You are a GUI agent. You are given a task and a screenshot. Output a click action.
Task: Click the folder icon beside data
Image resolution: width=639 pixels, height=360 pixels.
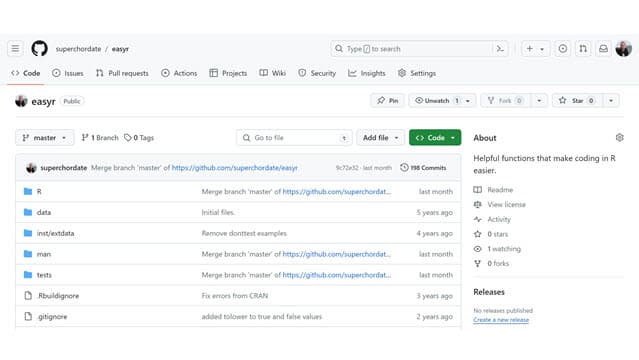(28, 212)
